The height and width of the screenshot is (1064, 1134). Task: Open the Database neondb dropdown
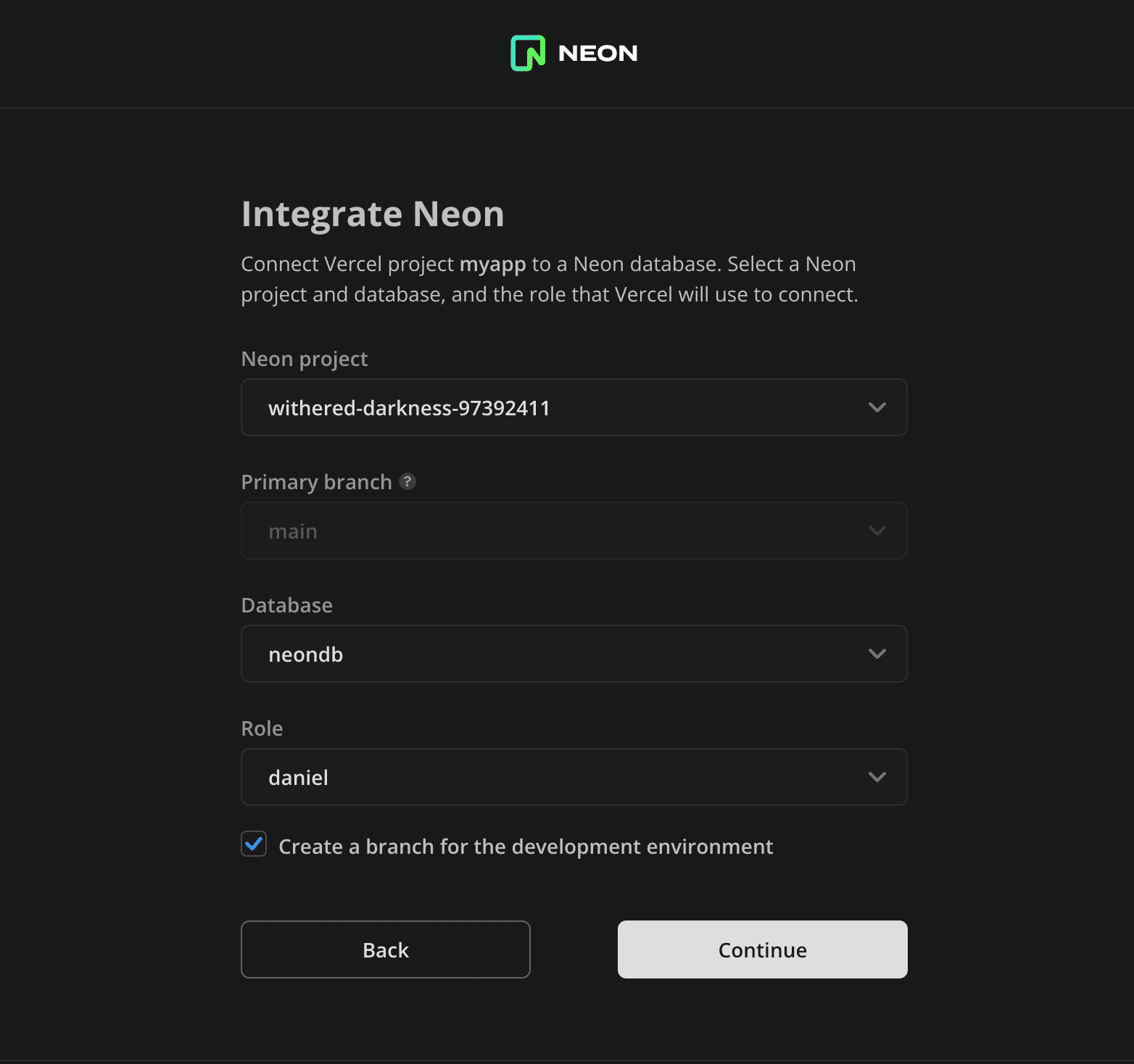[574, 654]
